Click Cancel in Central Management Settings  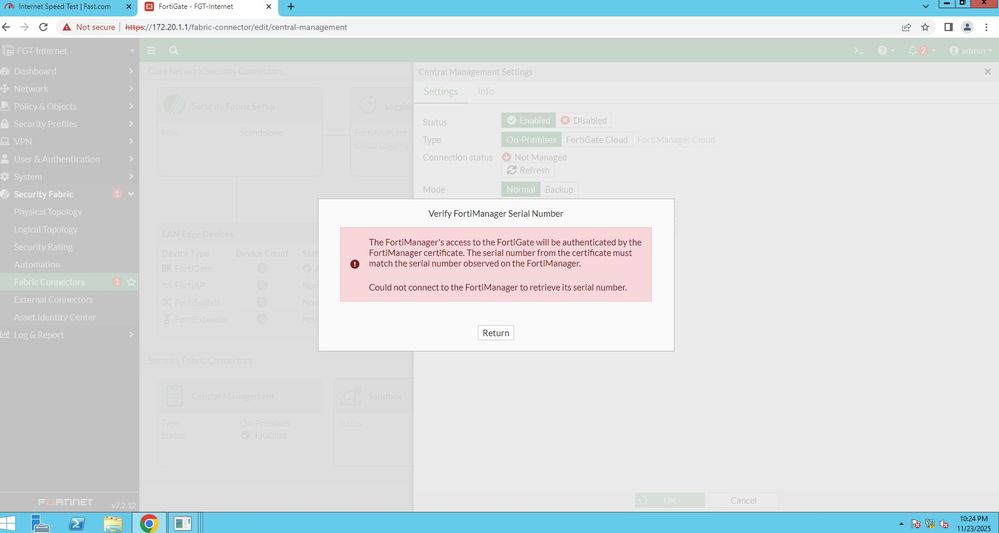pyautogui.click(x=743, y=500)
